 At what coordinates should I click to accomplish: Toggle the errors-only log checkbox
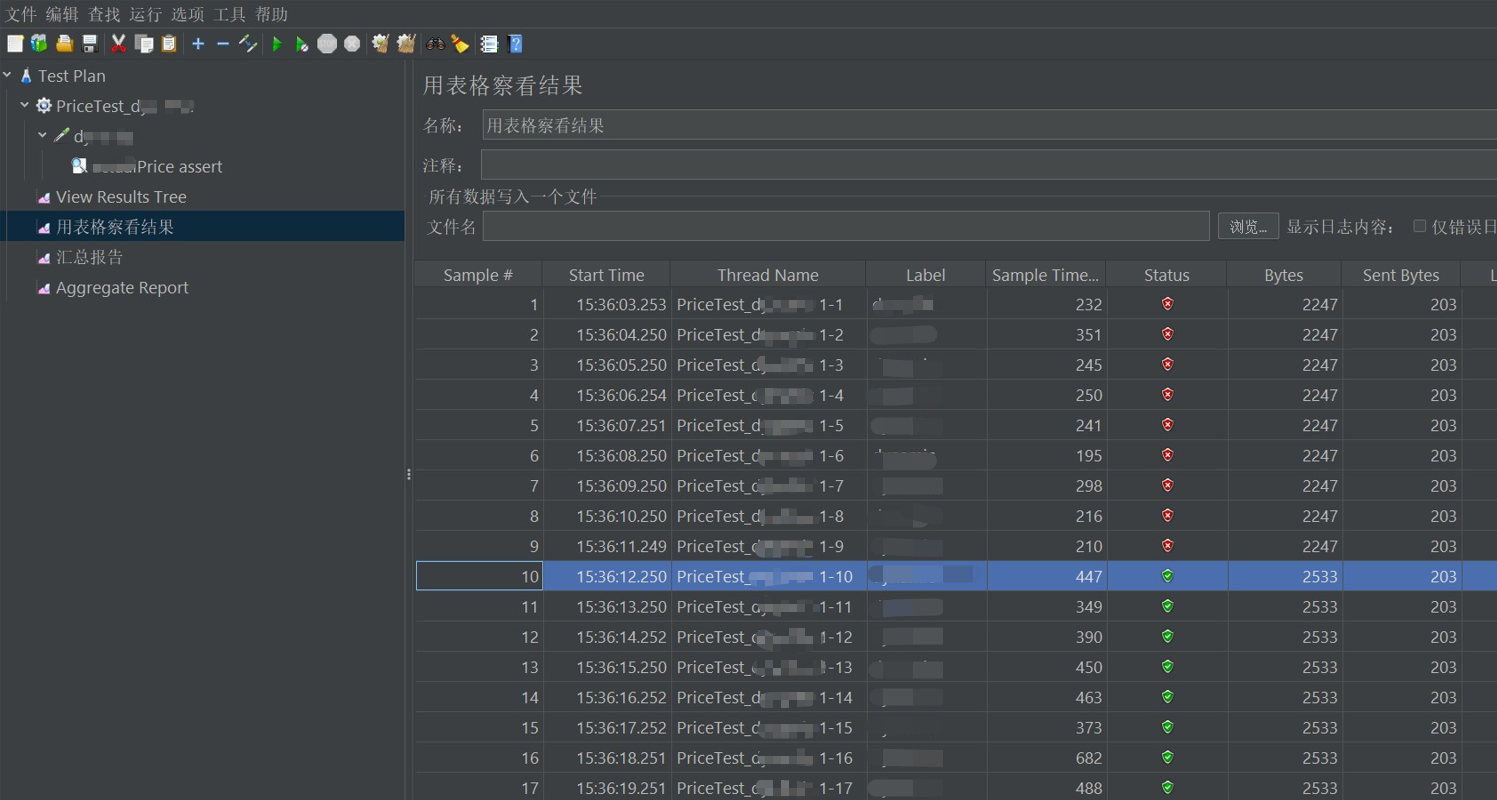[1419, 226]
